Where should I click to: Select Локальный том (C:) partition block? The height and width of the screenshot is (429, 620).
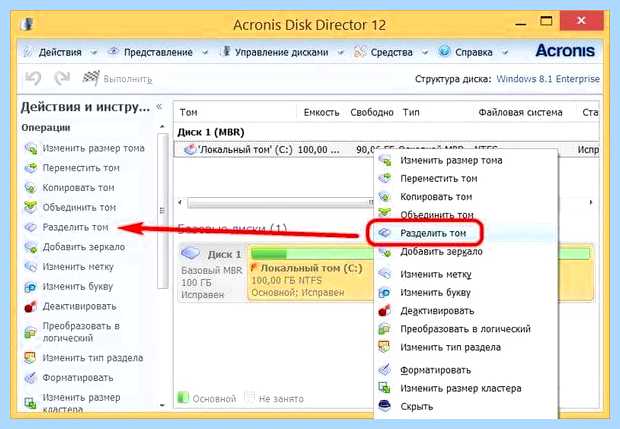[310, 272]
